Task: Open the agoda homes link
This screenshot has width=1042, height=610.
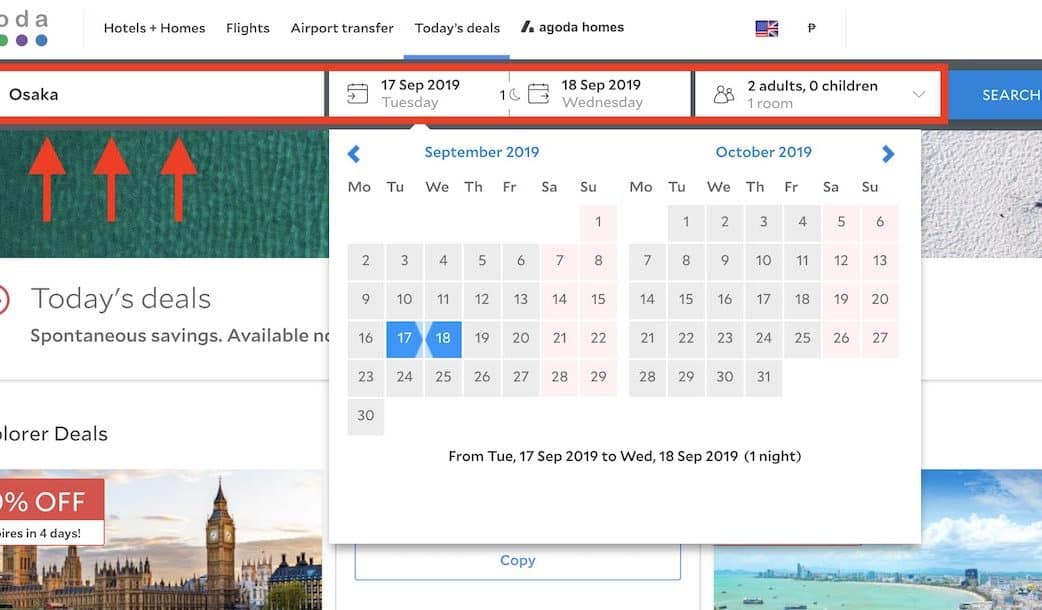Action: click(x=572, y=27)
